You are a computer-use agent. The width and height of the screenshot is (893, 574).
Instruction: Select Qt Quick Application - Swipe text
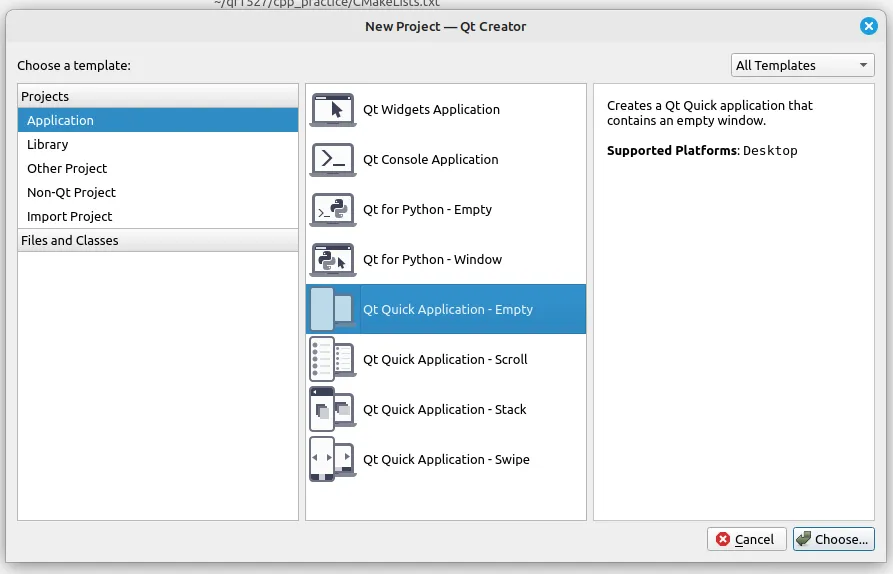(446, 459)
